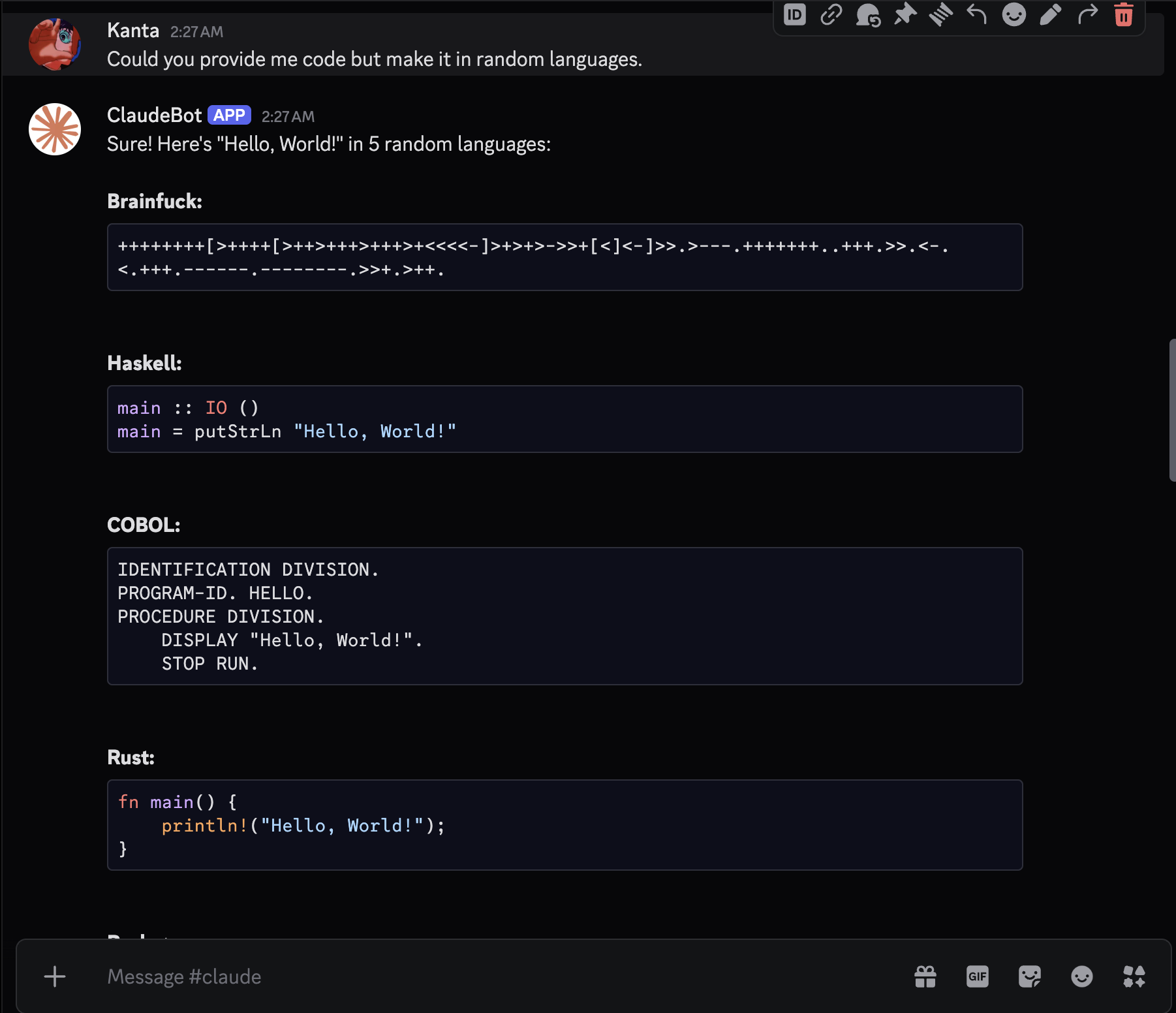Screen dimensions: 1176x1013
Task: Open emoji picker in message bar
Action: click(x=1082, y=976)
